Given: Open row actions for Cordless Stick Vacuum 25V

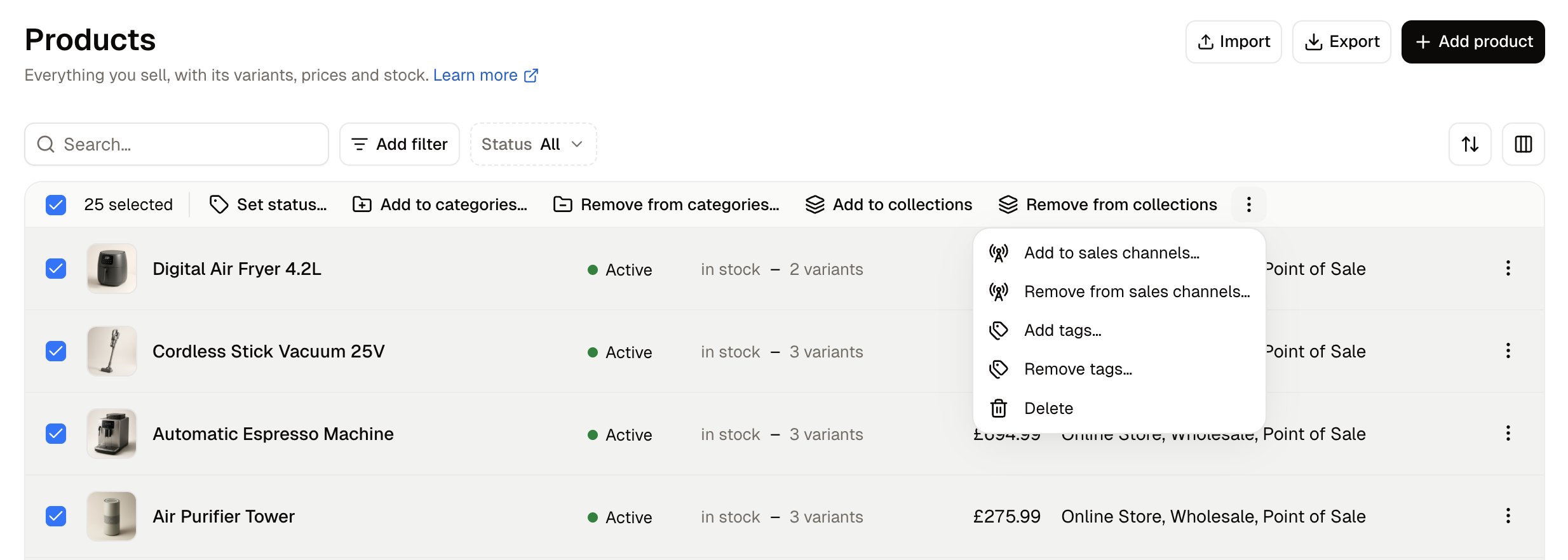Looking at the screenshot, I should point(1508,351).
